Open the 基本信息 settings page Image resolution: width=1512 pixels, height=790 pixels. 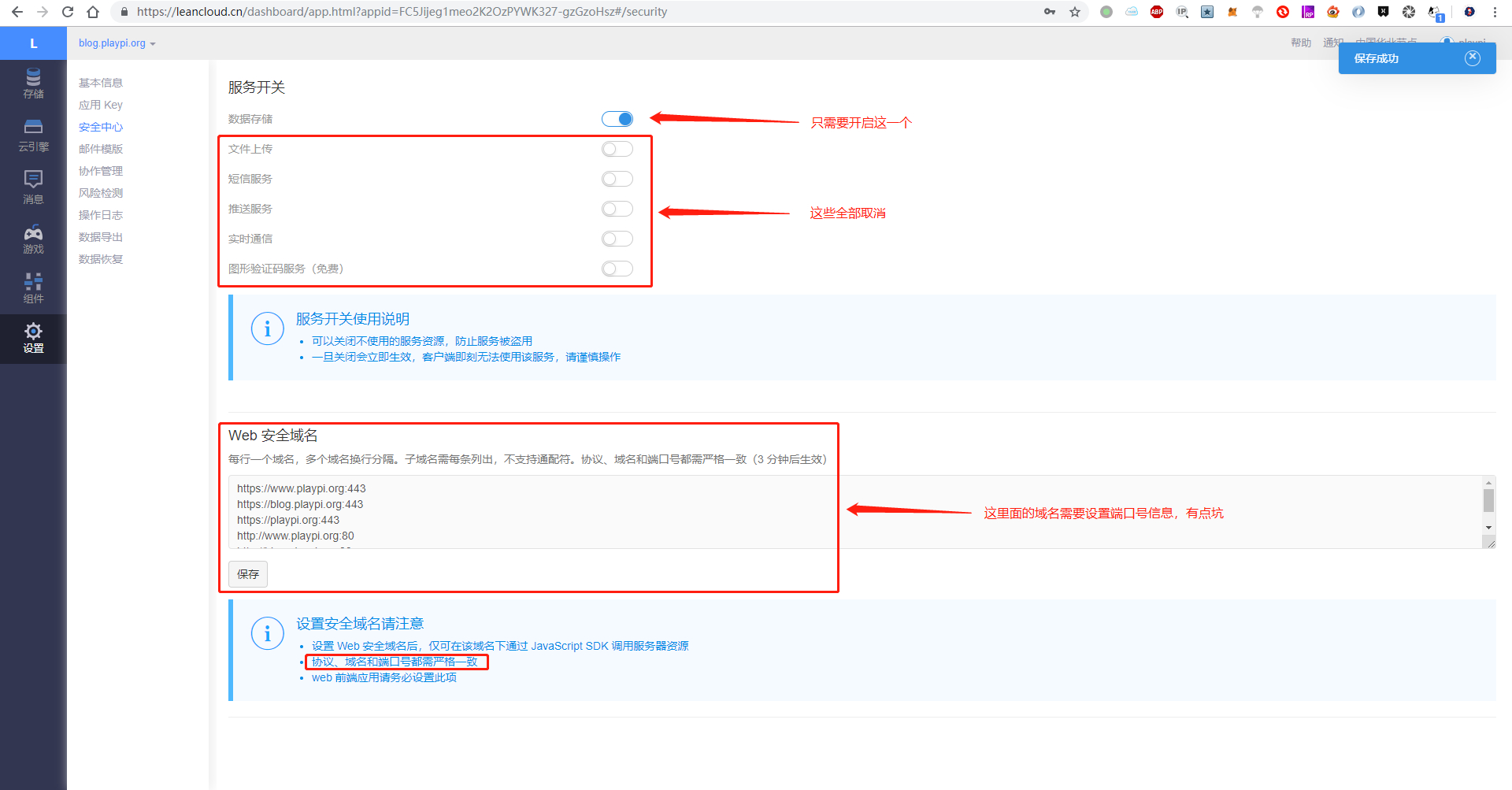pos(101,83)
